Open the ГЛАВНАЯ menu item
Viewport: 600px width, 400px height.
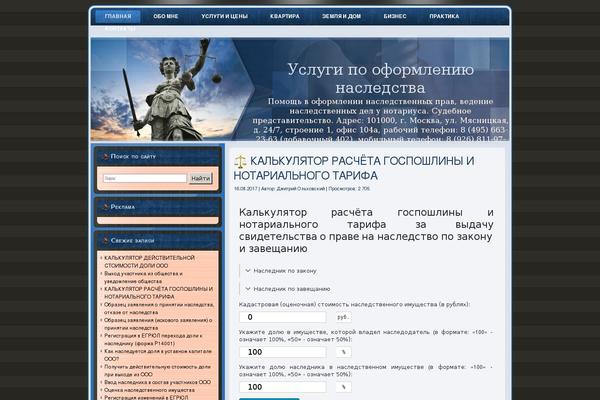pos(118,16)
